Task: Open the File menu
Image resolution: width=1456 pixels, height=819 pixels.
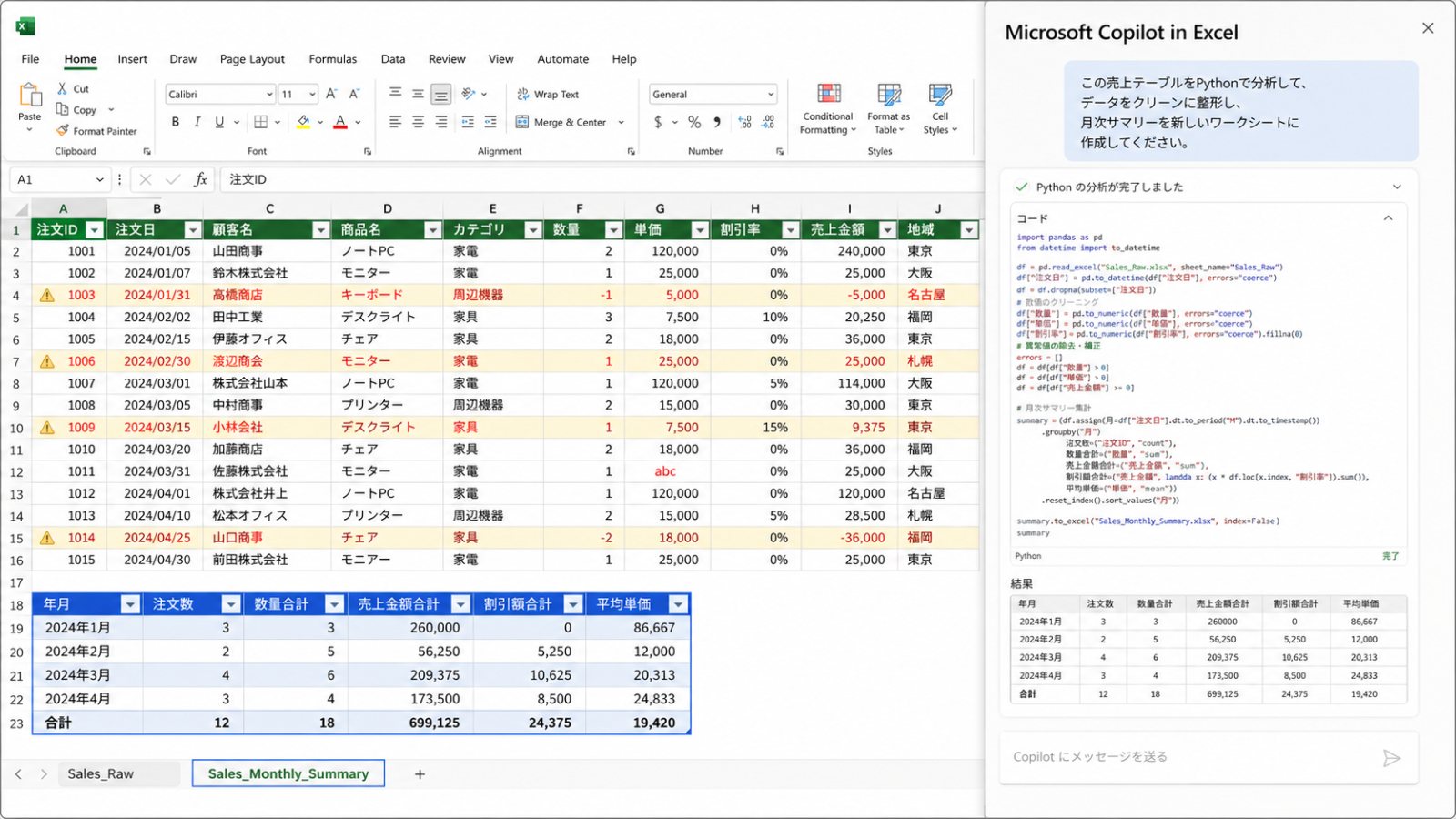Action: pyautogui.click(x=30, y=59)
